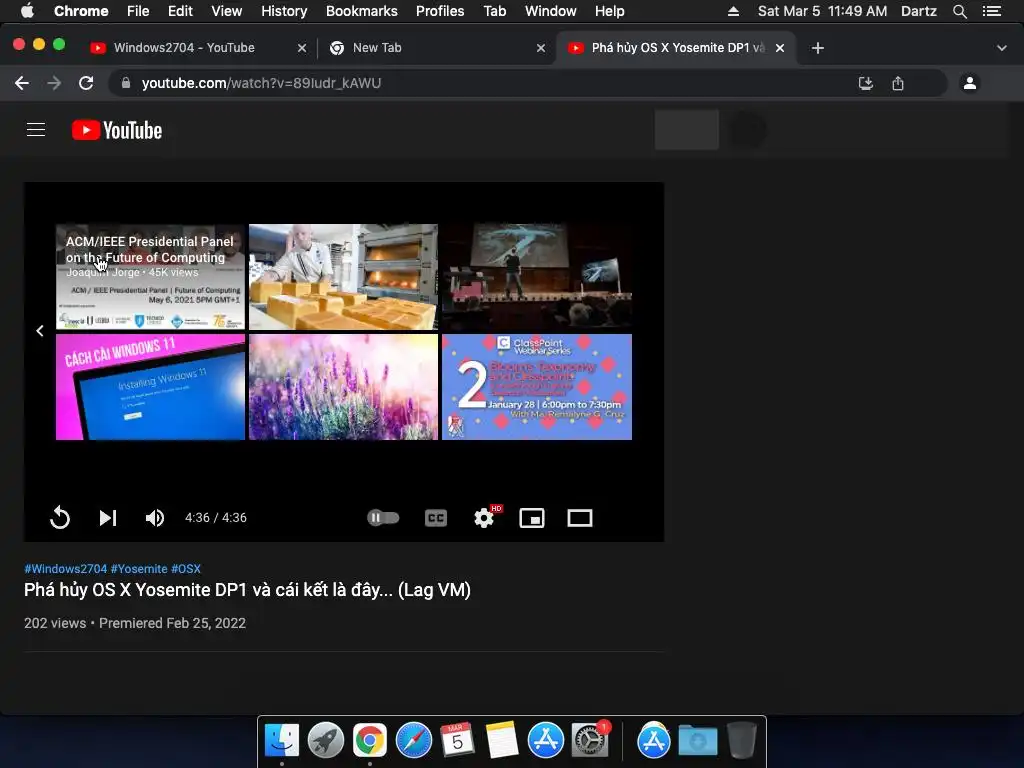Open Notes from the Dock

point(502,741)
